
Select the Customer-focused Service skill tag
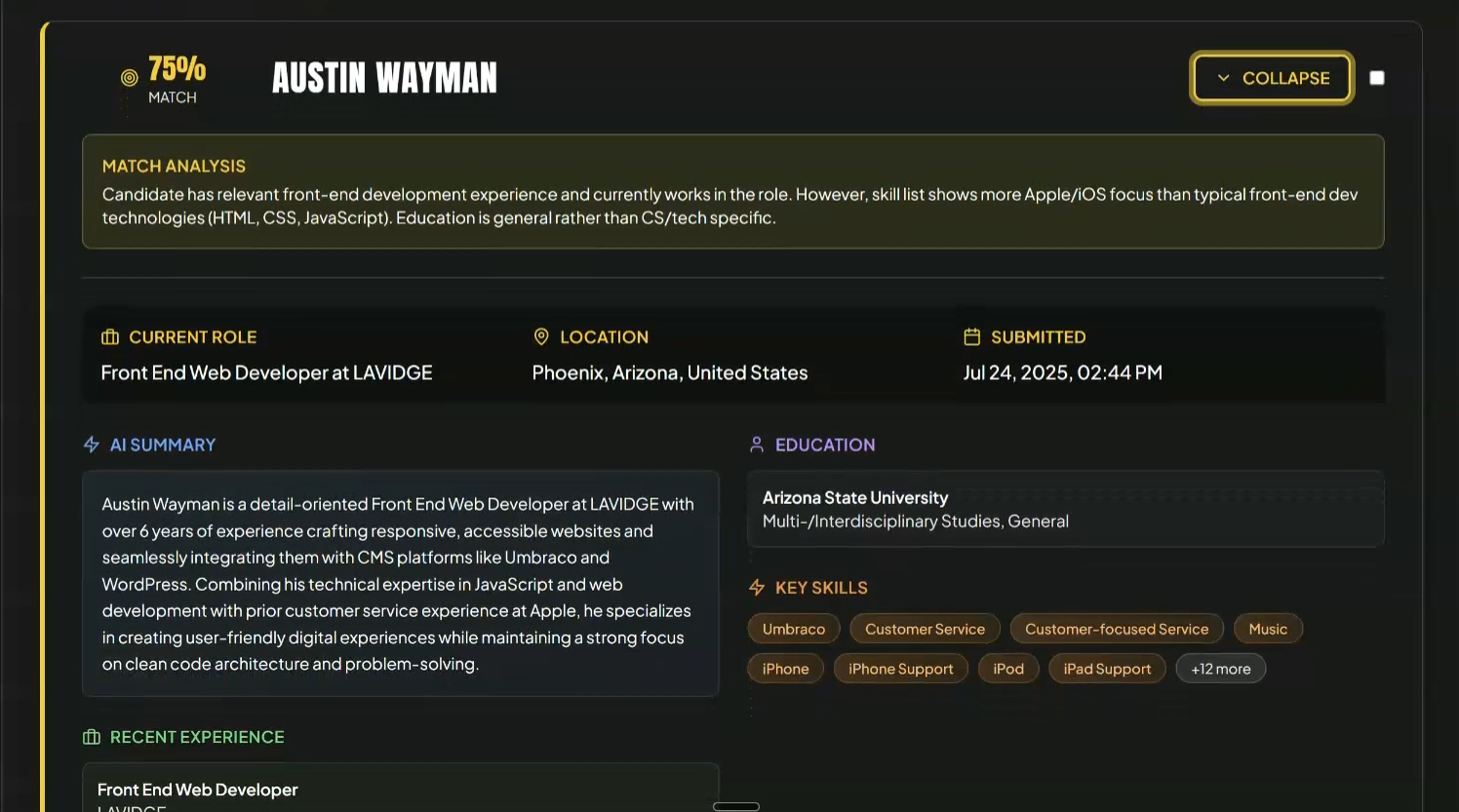1116,629
